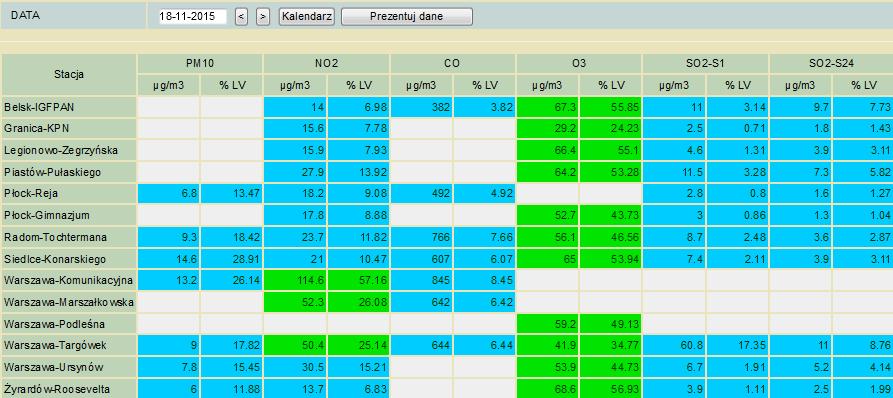The width and height of the screenshot is (893, 398).
Task: Click NO2 percent value 15.21 for Warszawa-Ursynów
Action: tap(358, 368)
